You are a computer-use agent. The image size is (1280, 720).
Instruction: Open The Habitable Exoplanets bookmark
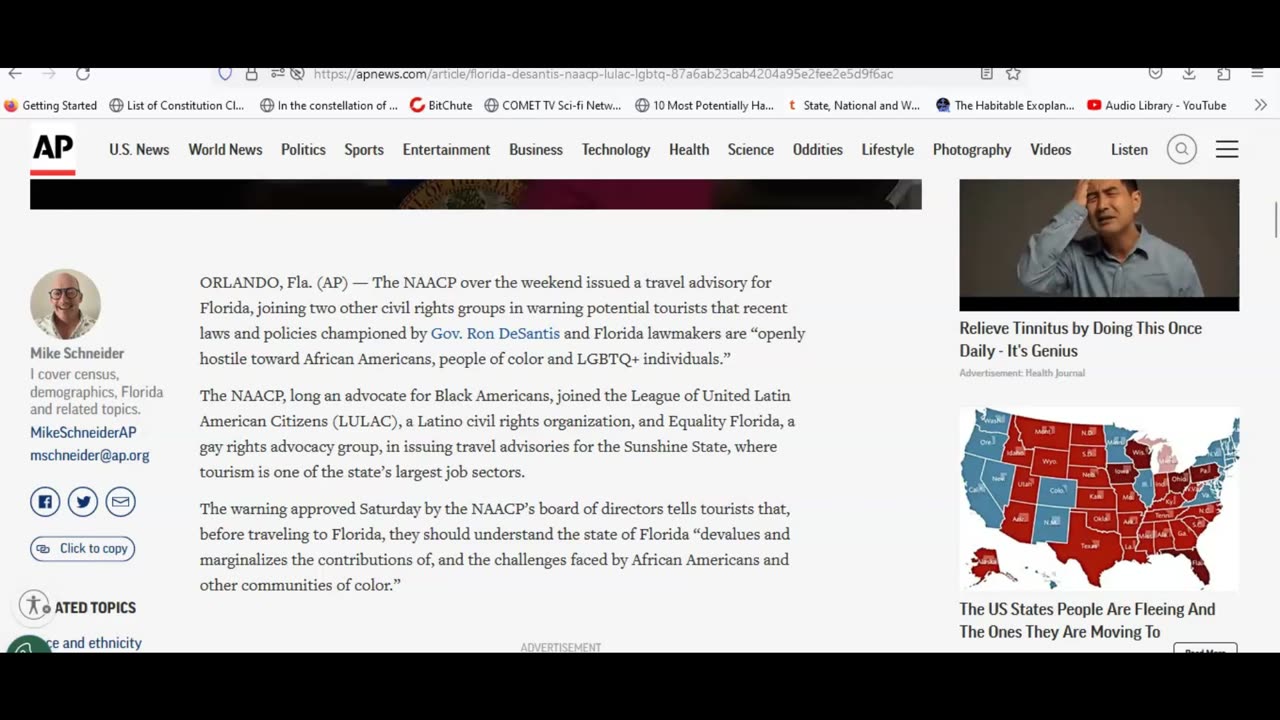pyautogui.click(x=1005, y=105)
